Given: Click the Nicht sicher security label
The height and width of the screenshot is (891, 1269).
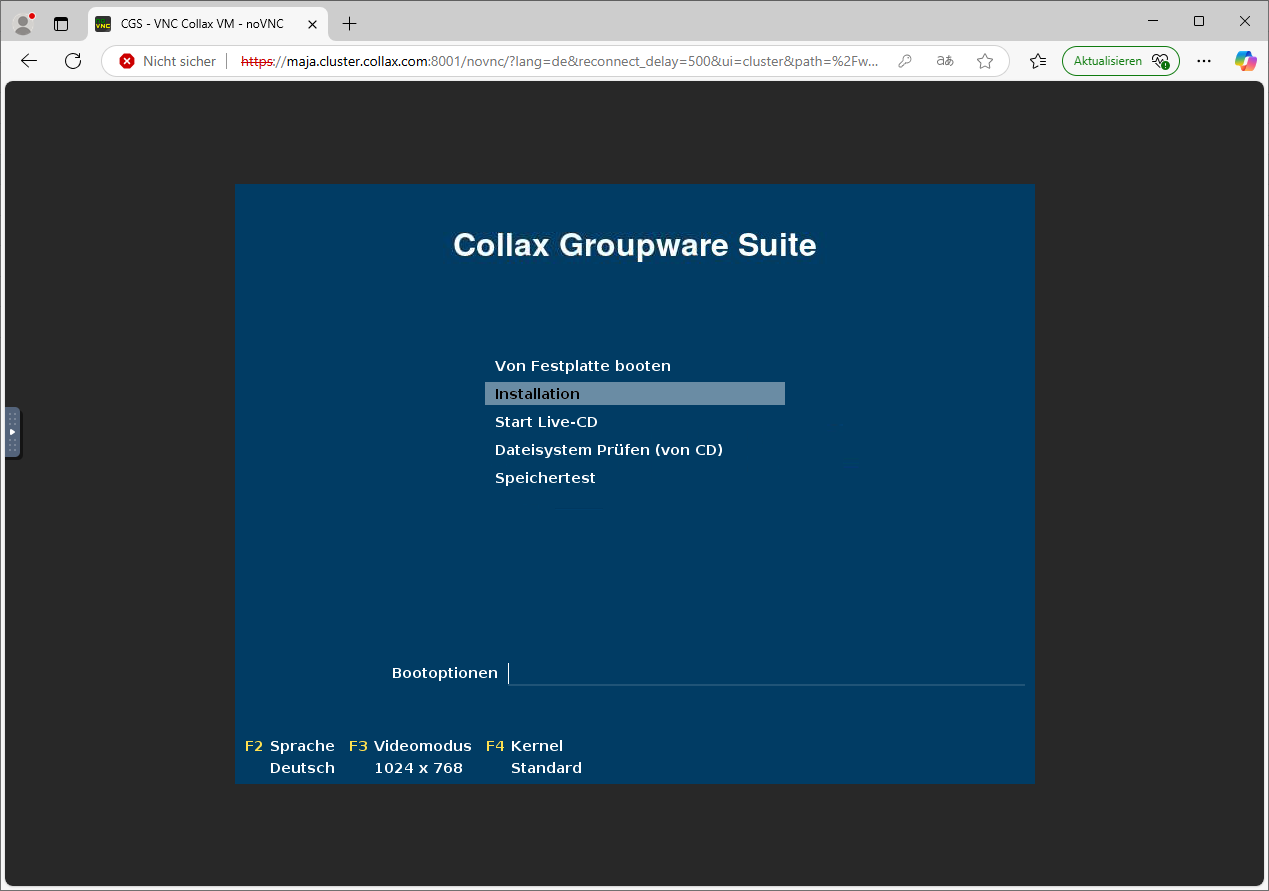Looking at the screenshot, I should click(x=179, y=61).
